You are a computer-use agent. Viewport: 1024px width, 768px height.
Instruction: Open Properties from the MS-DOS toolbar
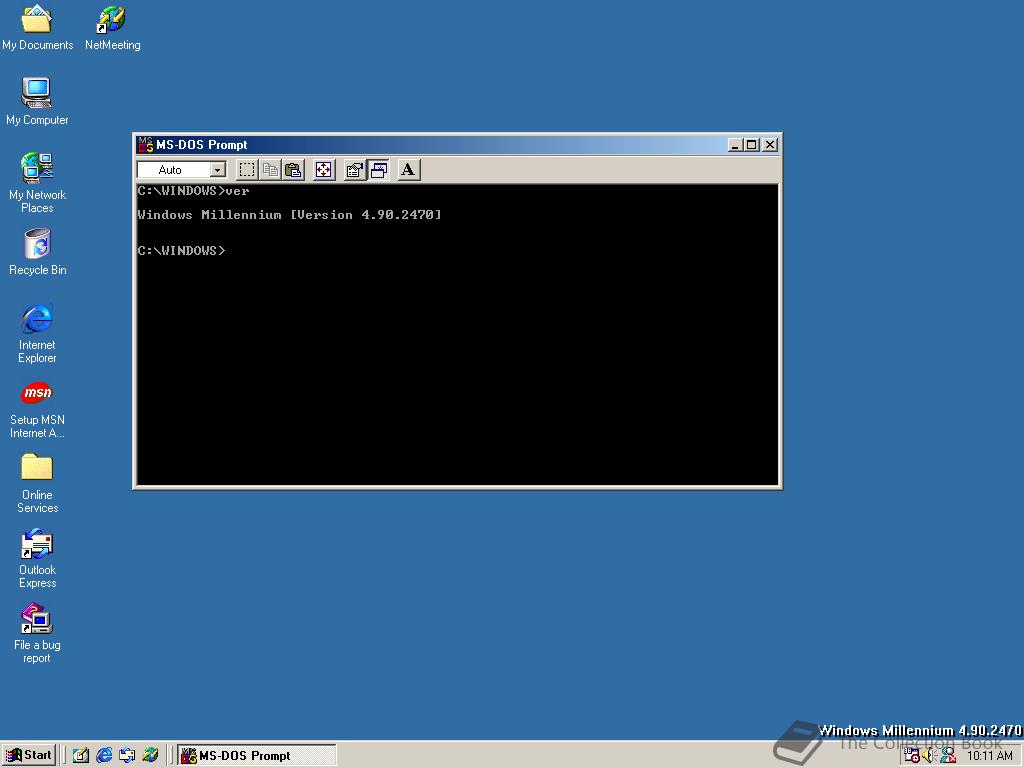(355, 170)
